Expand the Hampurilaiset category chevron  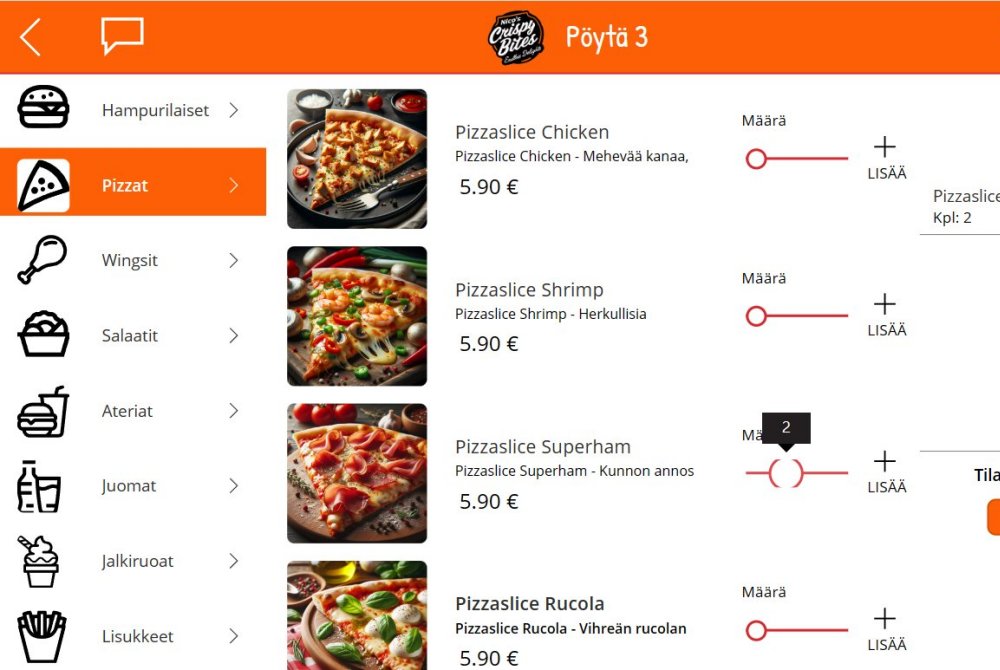coord(234,110)
